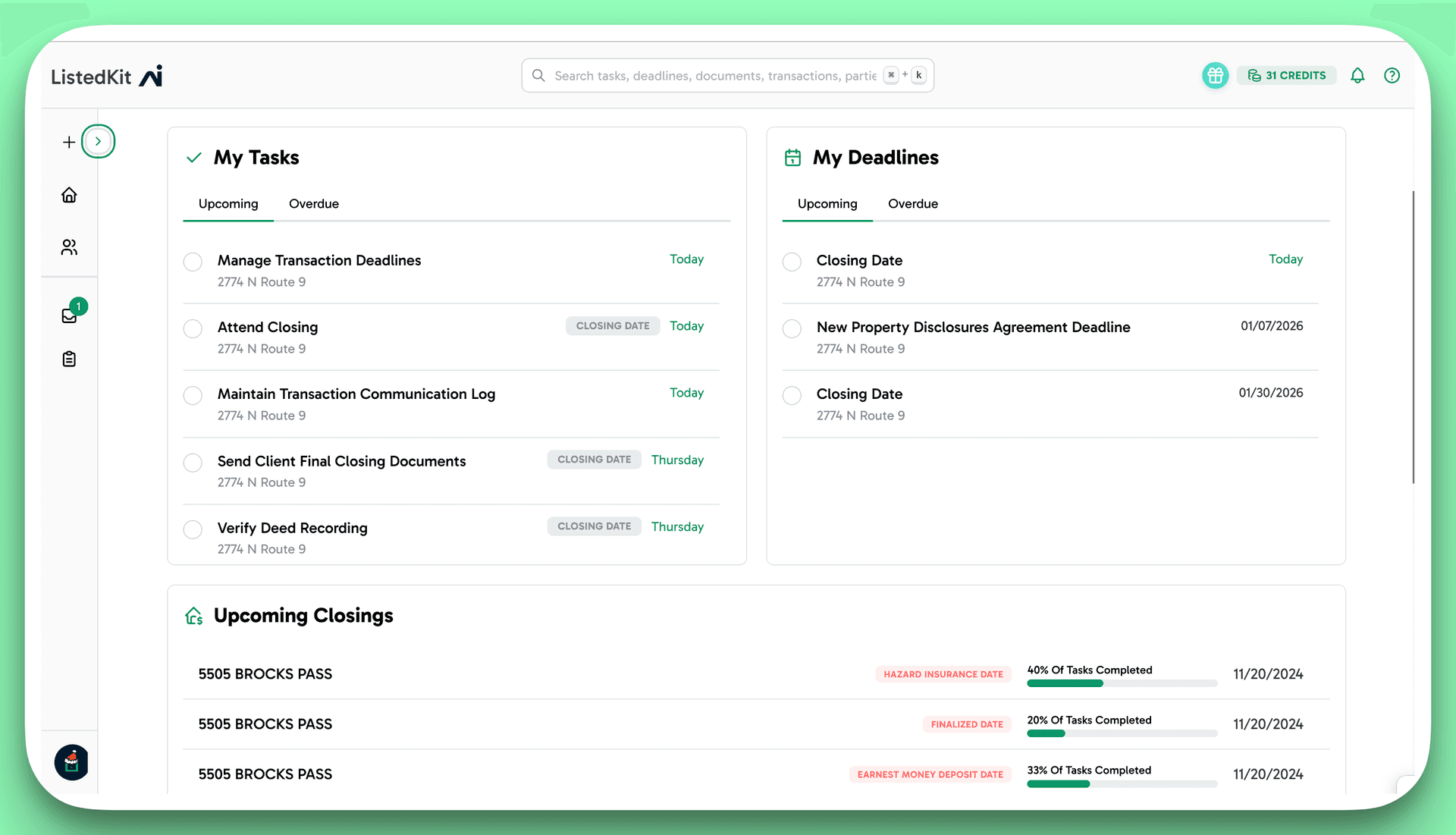Click the help question mark icon
This screenshot has width=1456, height=835.
pyautogui.click(x=1392, y=75)
